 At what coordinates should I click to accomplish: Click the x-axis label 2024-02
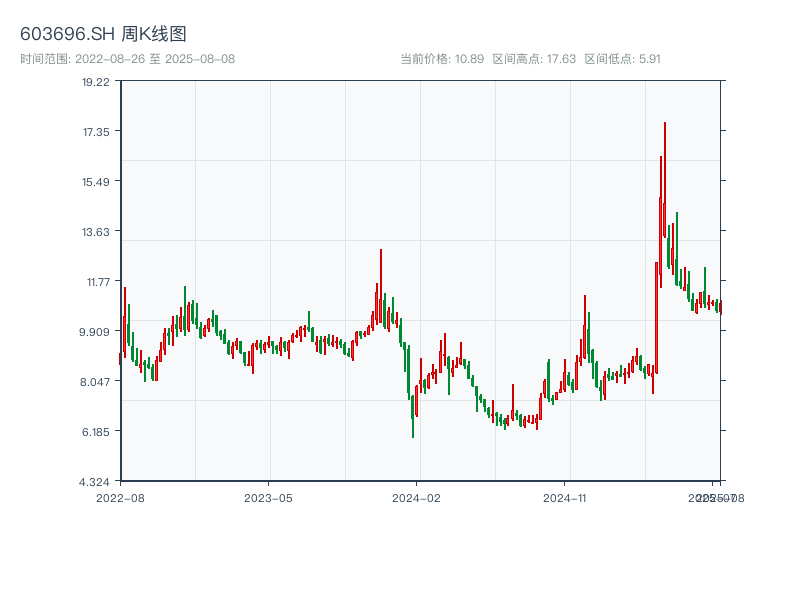click(416, 498)
